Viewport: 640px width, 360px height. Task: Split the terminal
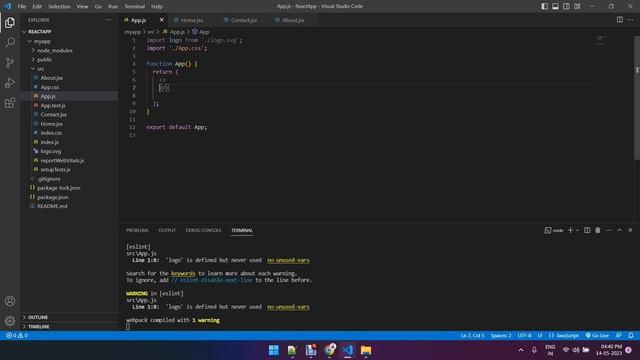pyautogui.click(x=587, y=230)
